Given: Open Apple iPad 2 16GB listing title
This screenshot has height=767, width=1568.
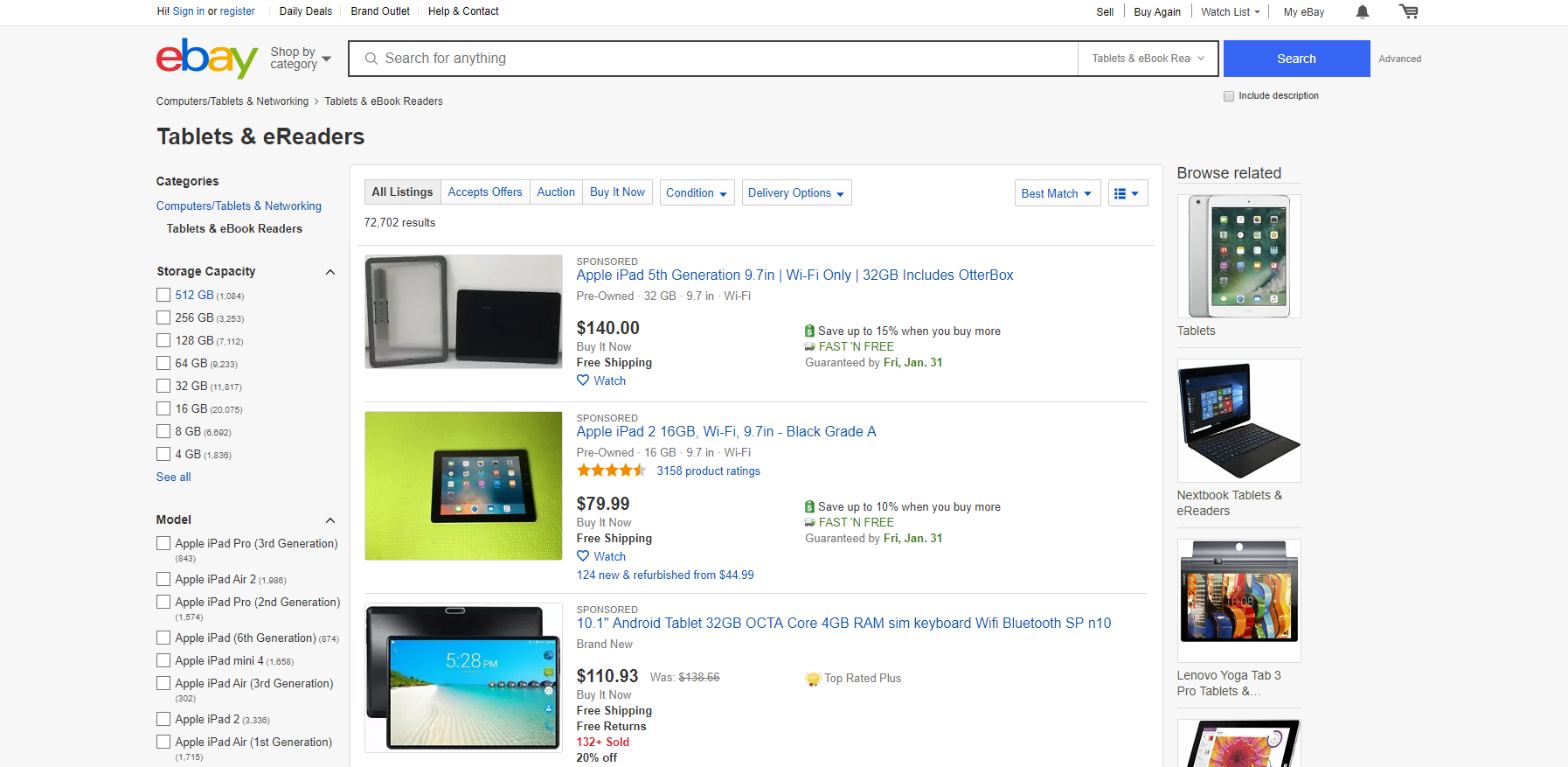Looking at the screenshot, I should coord(726,431).
